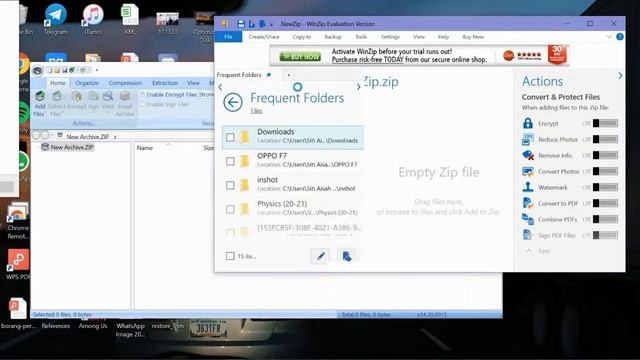Screen dimensions: 640x360
Task: Open the Copy to tab
Action: tap(302, 37)
